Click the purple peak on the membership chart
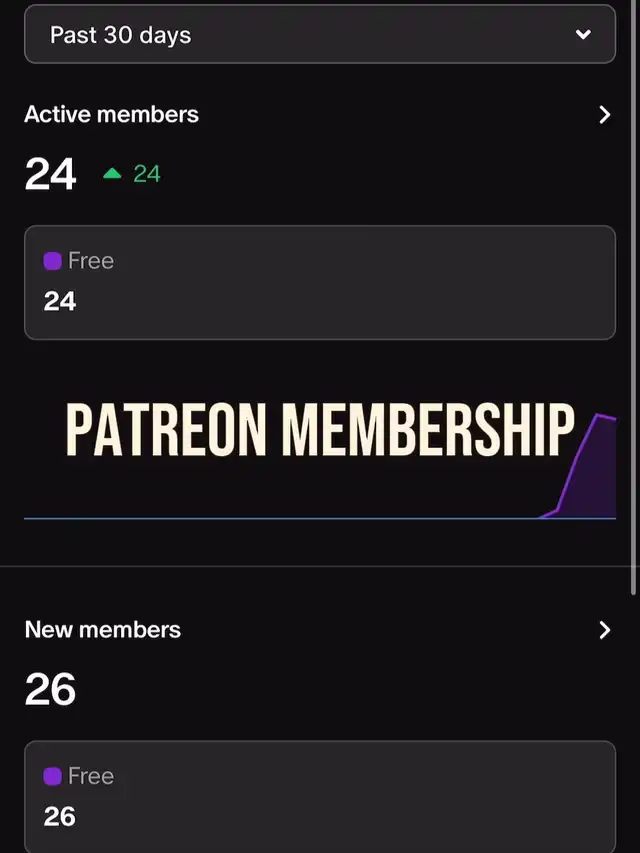640x853 pixels. [600, 418]
